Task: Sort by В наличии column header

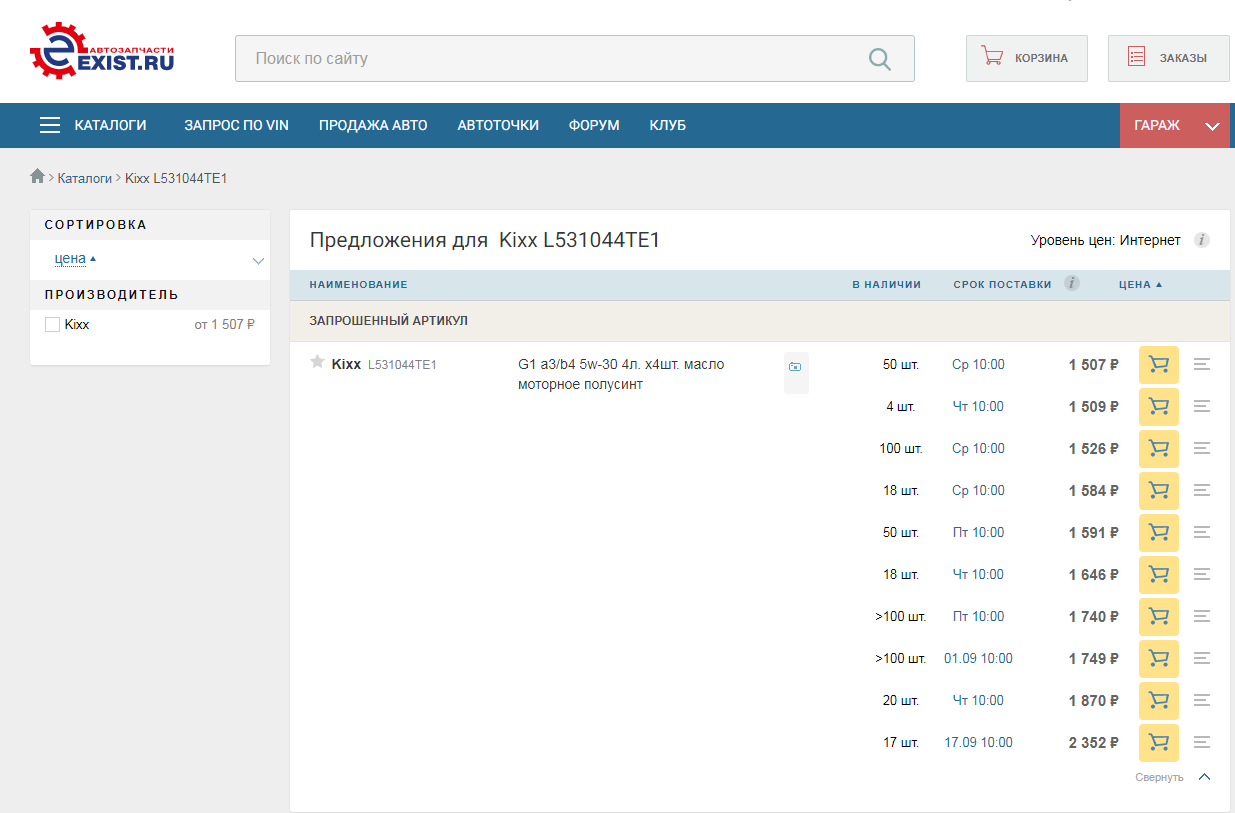Action: (886, 285)
